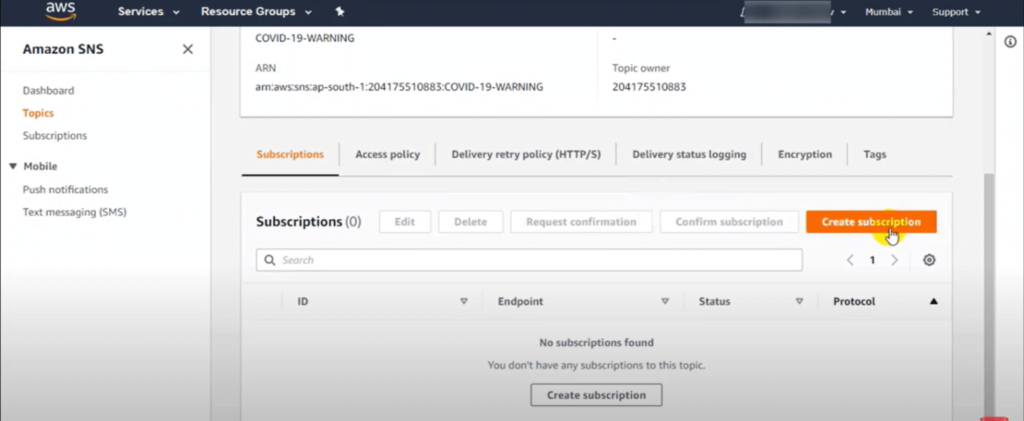This screenshot has height=421, width=1024.
Task: Click the ID column header
Action: (303, 302)
